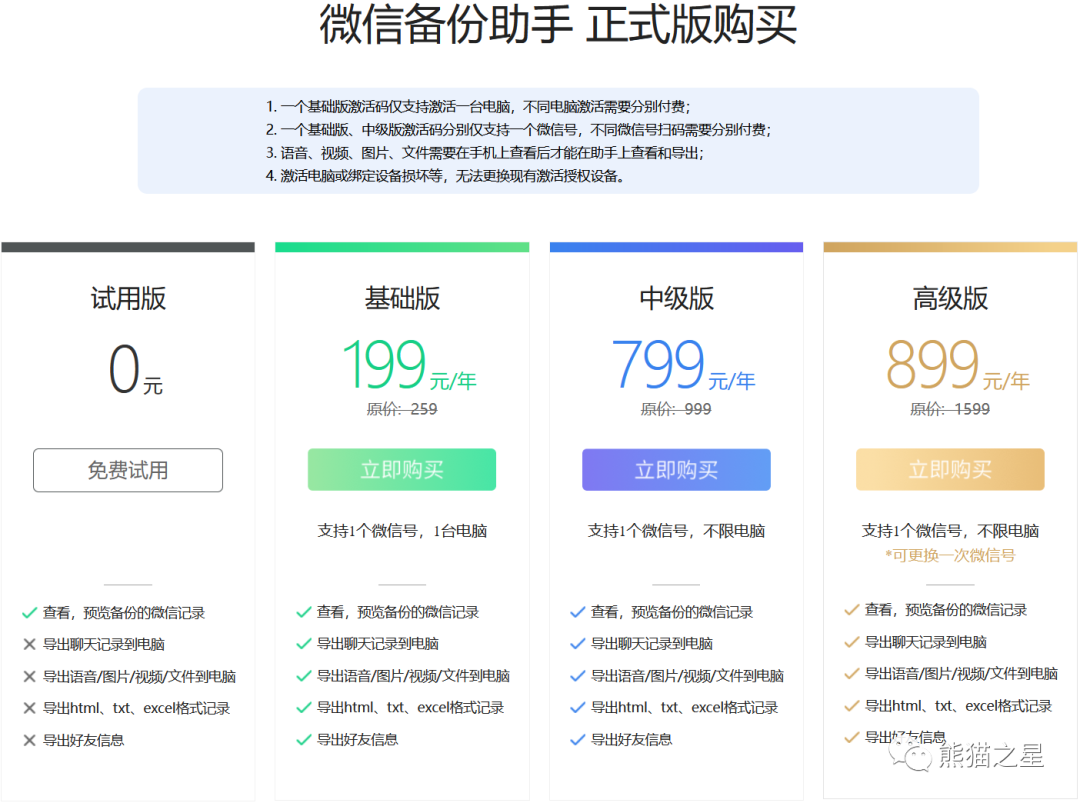Click notice line 3 about 语音、视频、图片
Screen dimensions: 1080x803
[485, 153]
